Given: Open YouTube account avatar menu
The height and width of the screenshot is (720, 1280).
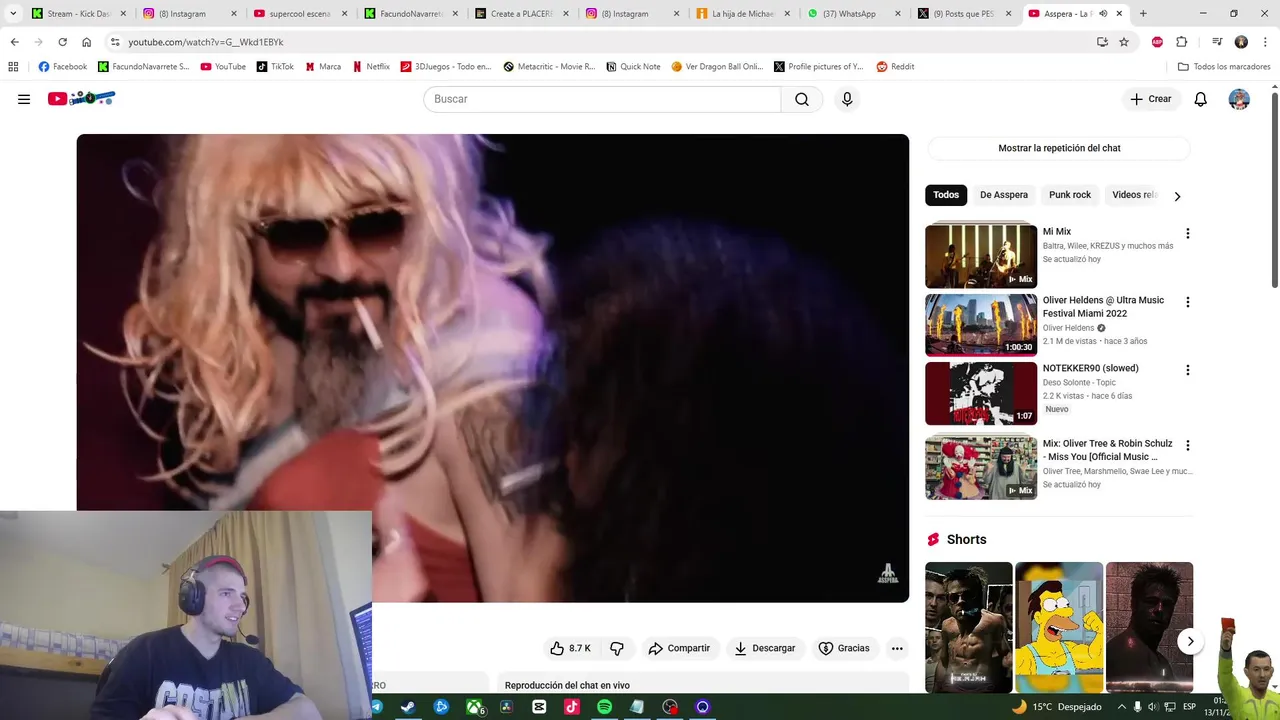Looking at the screenshot, I should click(1239, 99).
